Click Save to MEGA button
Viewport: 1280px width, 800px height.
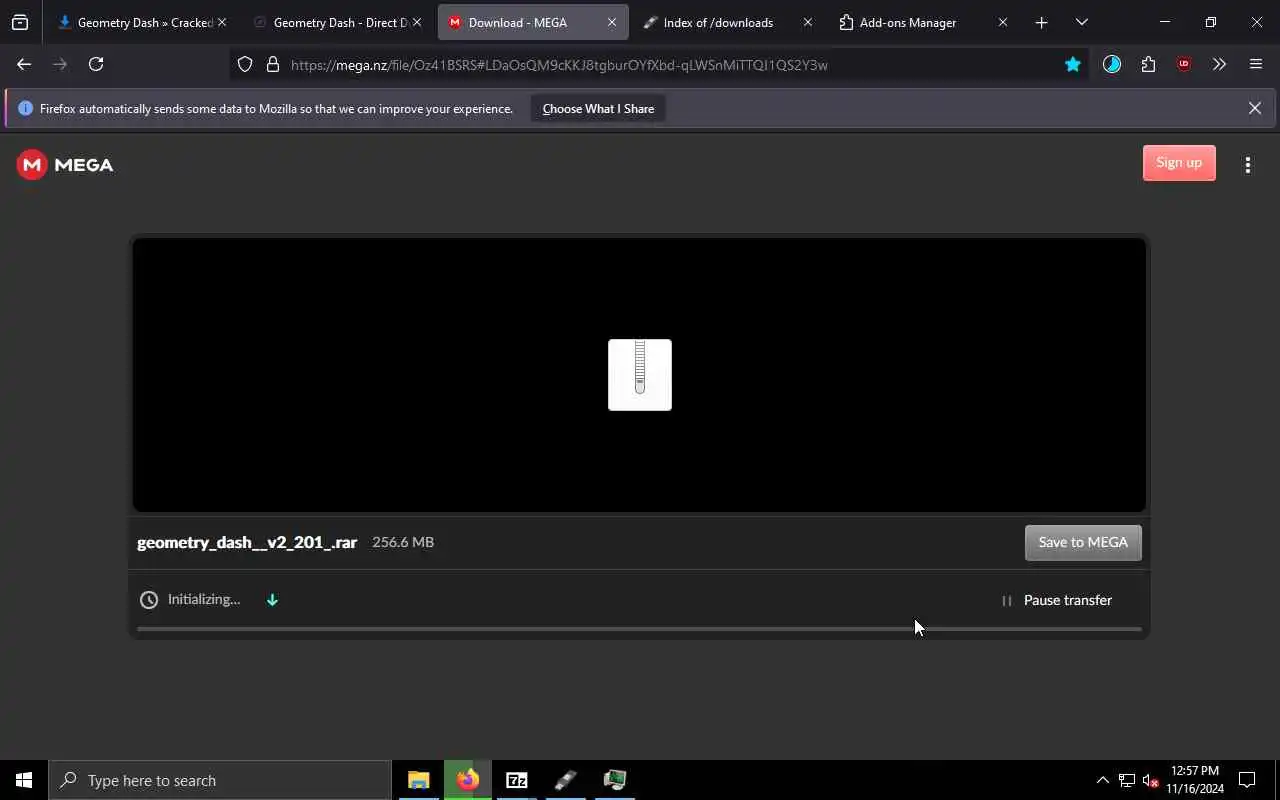(1083, 542)
